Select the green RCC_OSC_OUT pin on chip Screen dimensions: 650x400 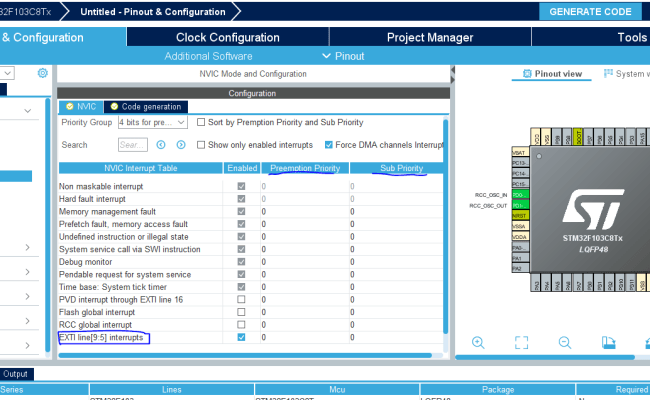pos(520,205)
